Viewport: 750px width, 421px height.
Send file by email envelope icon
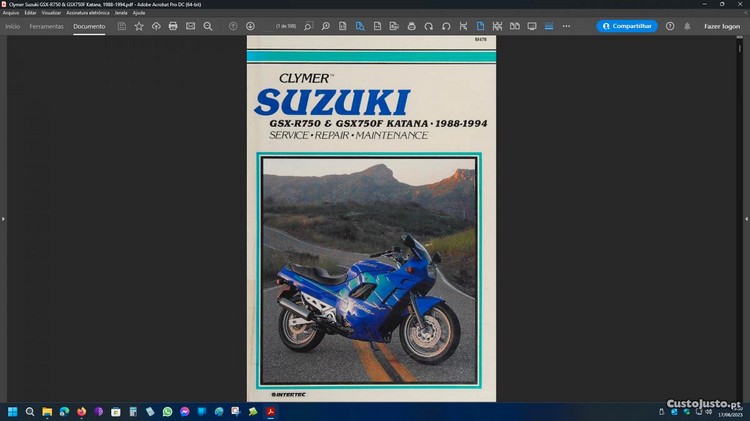click(x=190, y=26)
